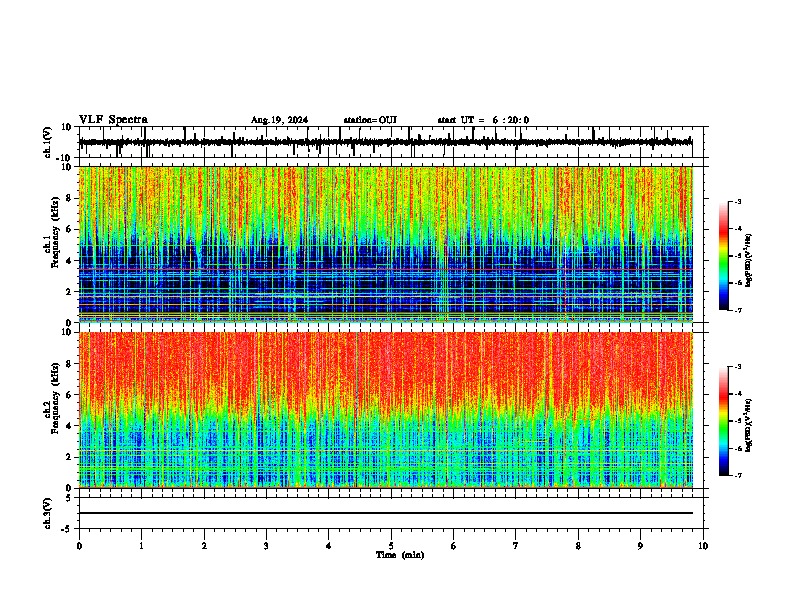Click the '-5' tick on ch.3(V) axis
The width and height of the screenshot is (792, 612).
pos(67,529)
